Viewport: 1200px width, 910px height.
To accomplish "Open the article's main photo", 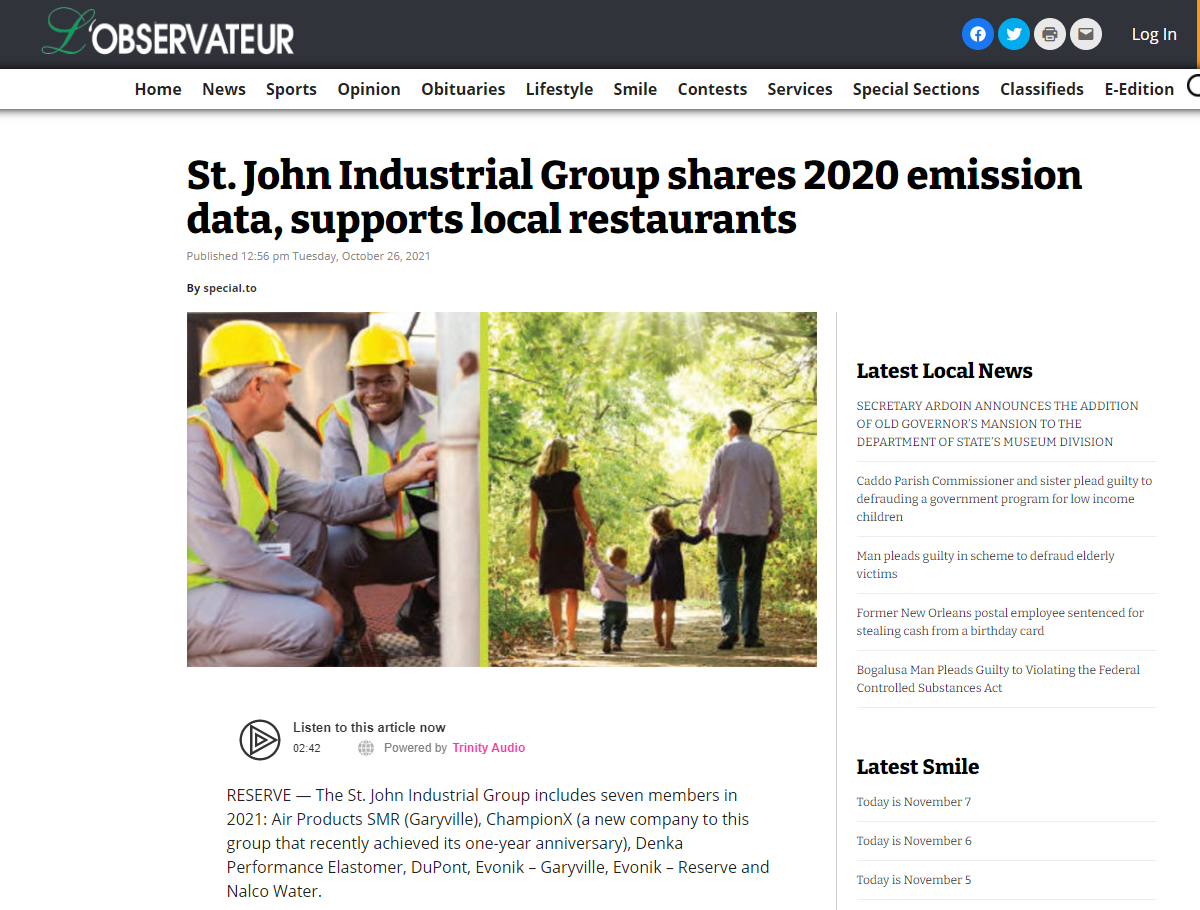I will 501,489.
